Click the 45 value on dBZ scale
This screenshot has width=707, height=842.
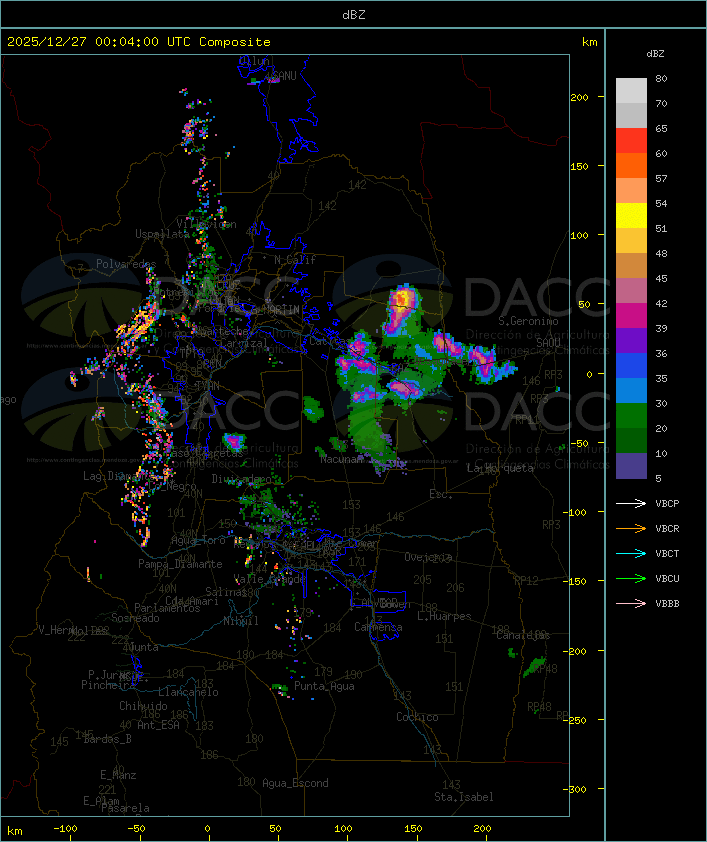661,278
